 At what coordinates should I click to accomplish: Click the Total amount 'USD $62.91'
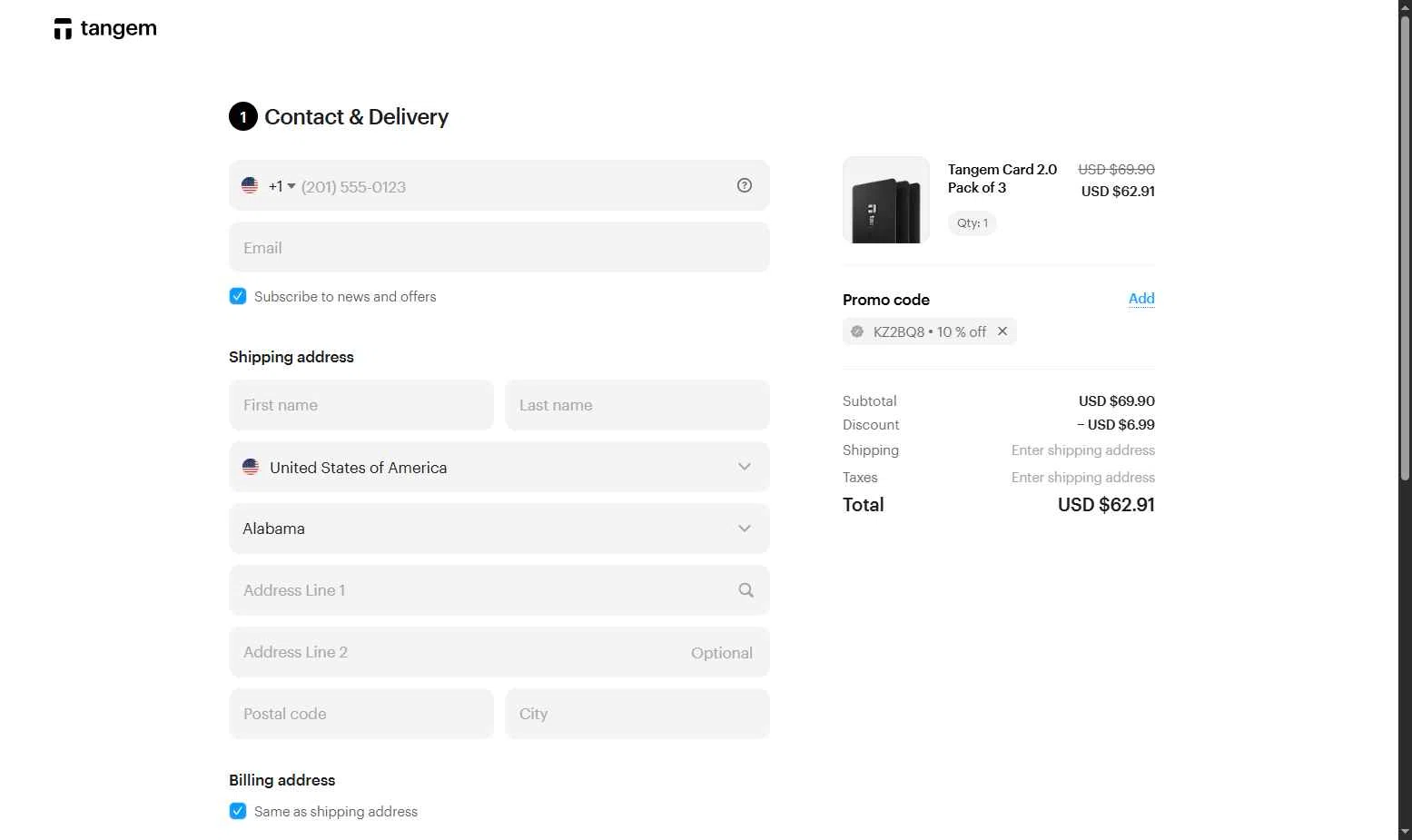[x=1106, y=505]
